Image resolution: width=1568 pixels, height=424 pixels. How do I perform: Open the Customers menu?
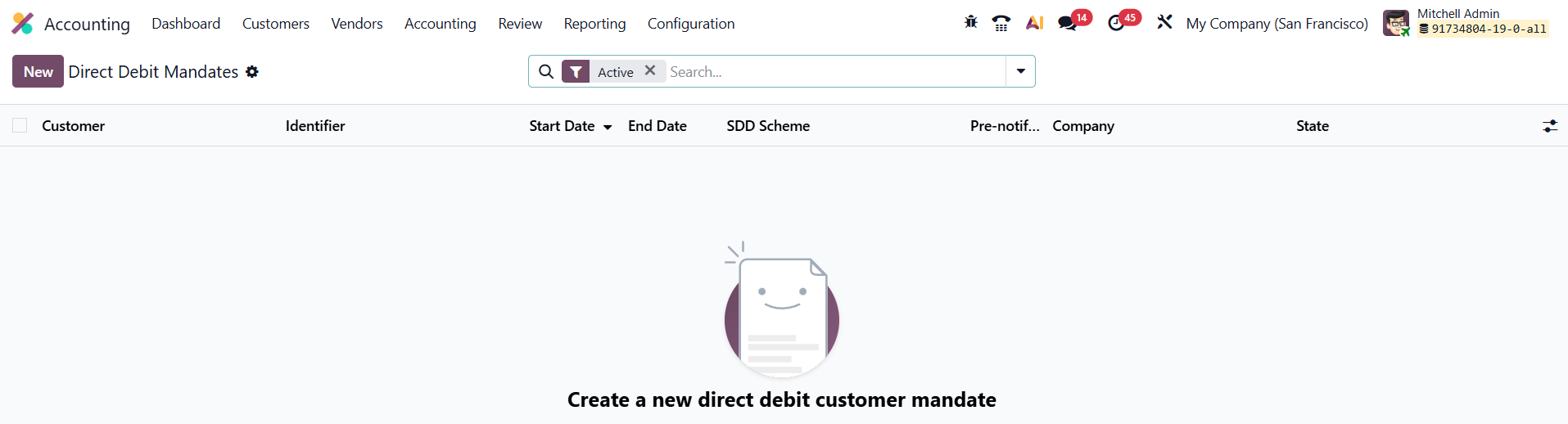pyautogui.click(x=275, y=24)
